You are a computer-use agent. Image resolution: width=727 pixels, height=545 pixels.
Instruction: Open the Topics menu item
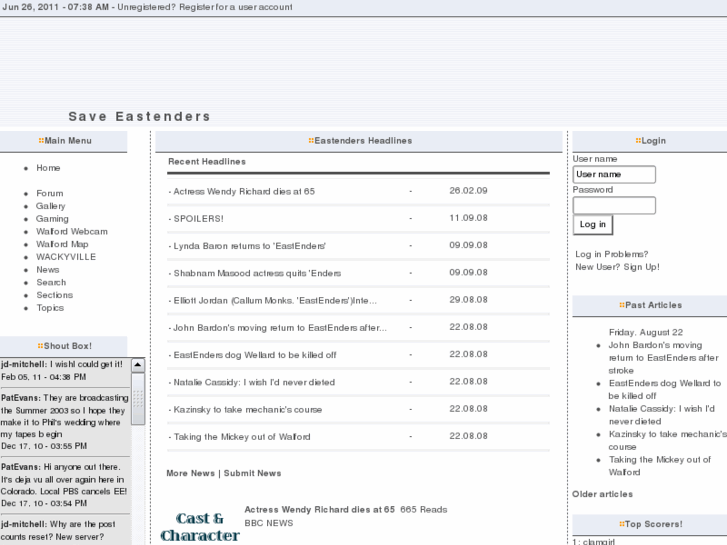[x=50, y=308]
